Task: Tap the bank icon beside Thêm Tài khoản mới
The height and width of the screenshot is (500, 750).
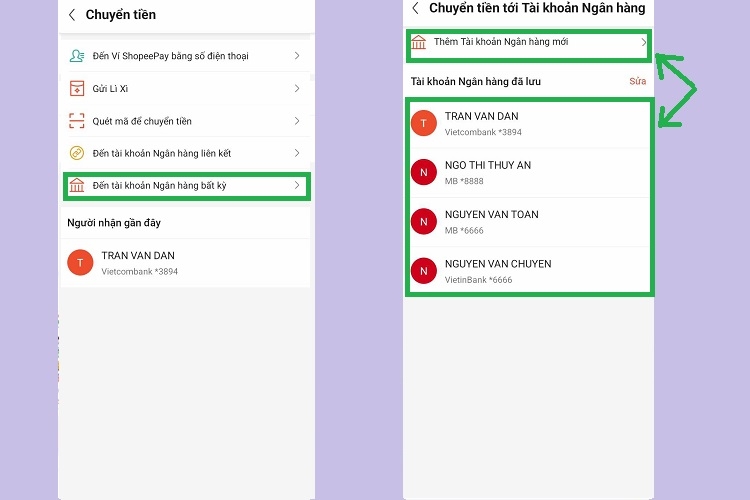Action: tap(419, 43)
